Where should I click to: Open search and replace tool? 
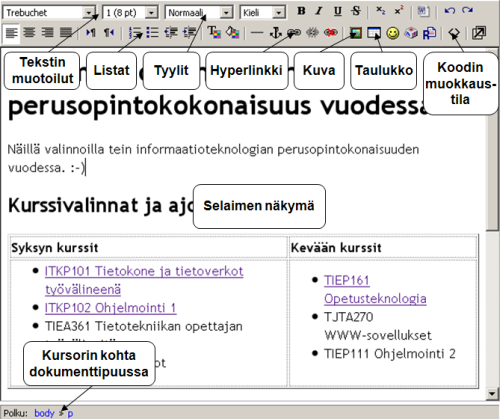click(429, 33)
